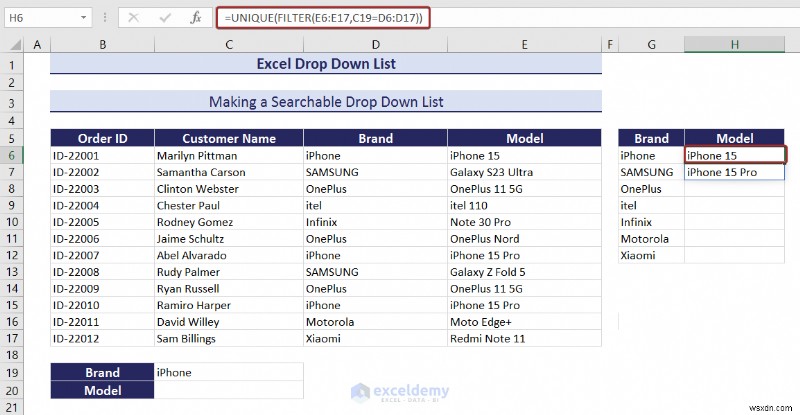The width and height of the screenshot is (800, 415).
Task: Select the empty Model input cell C20
Action: [229, 390]
